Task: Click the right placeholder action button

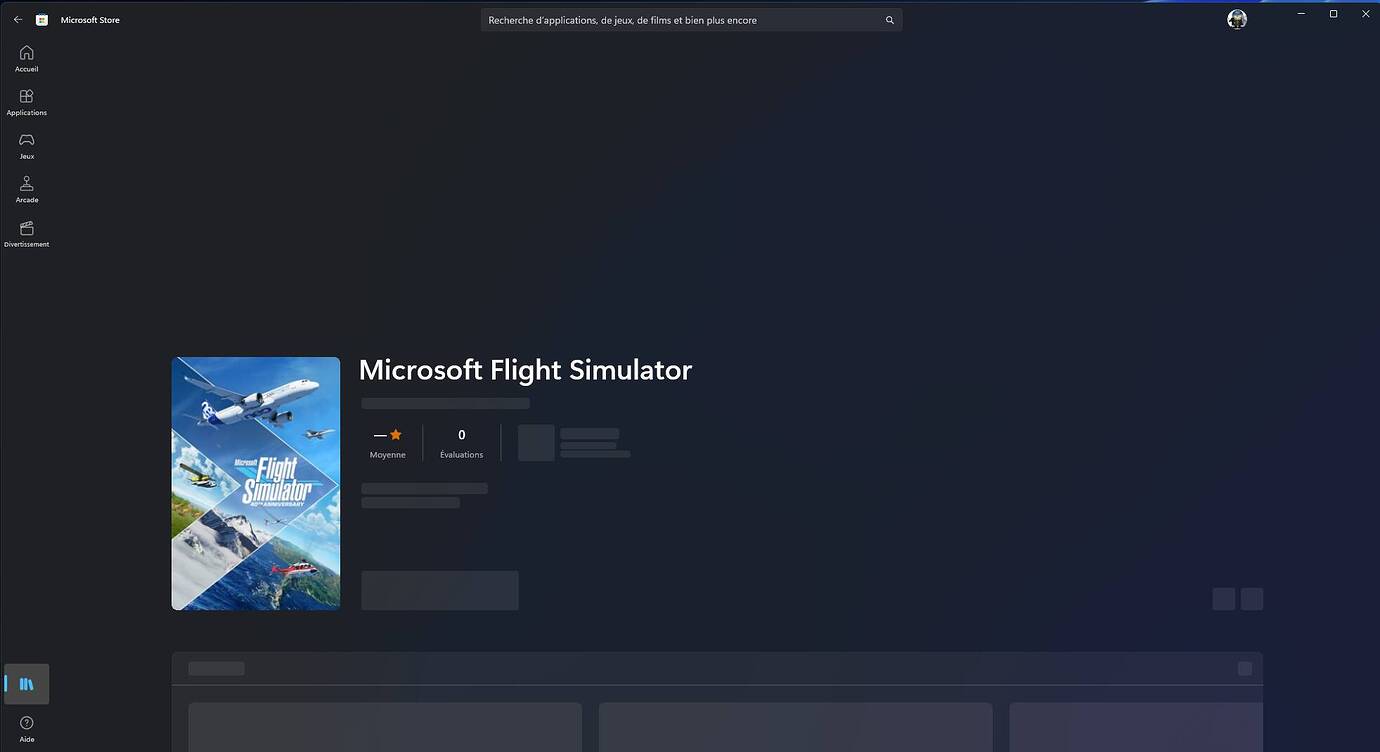Action: coord(1252,598)
